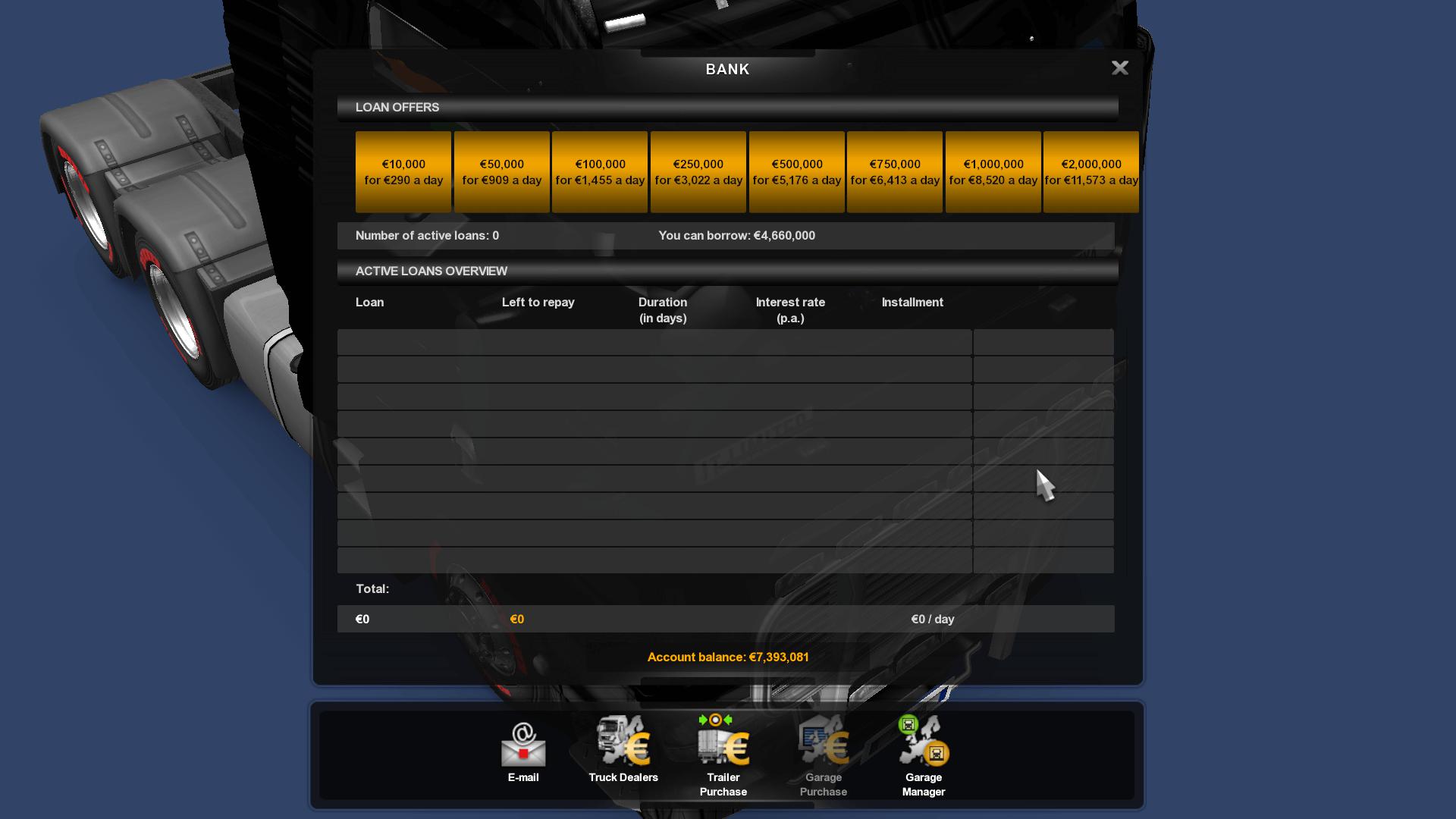Click the €50,000 loan option
This screenshot has height=819, width=1456.
point(502,171)
